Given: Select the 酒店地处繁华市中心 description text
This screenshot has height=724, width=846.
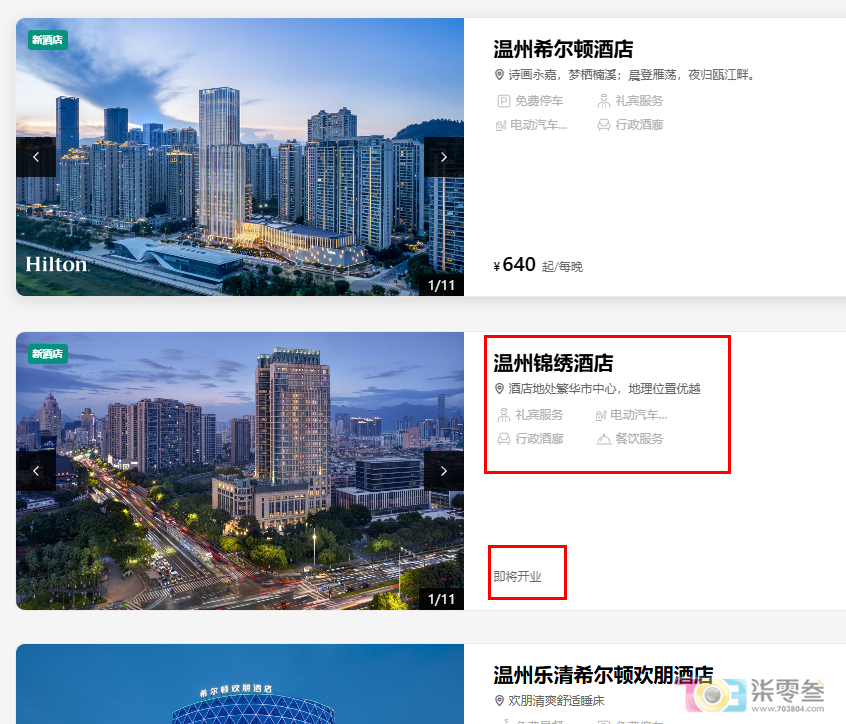Looking at the screenshot, I should (604, 389).
